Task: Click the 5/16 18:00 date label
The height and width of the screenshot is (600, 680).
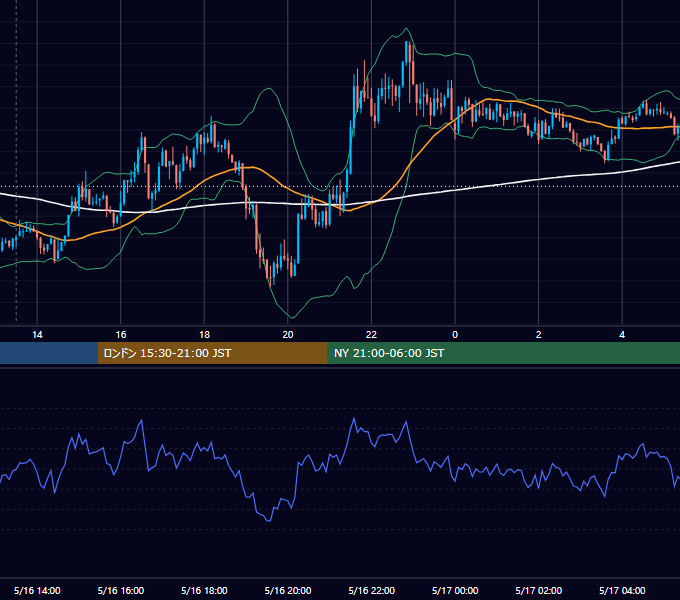Action: click(x=204, y=590)
